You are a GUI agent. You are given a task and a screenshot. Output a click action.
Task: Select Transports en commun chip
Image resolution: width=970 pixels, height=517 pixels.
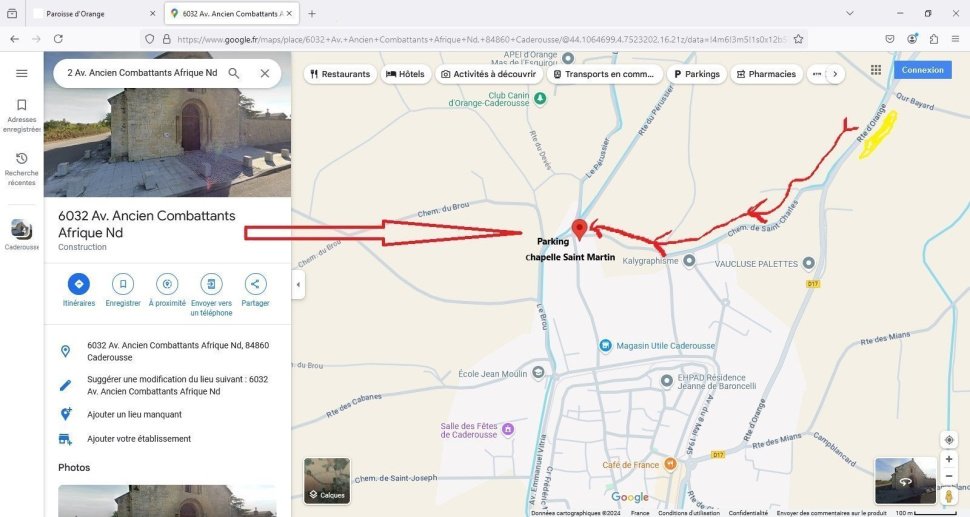(x=604, y=74)
